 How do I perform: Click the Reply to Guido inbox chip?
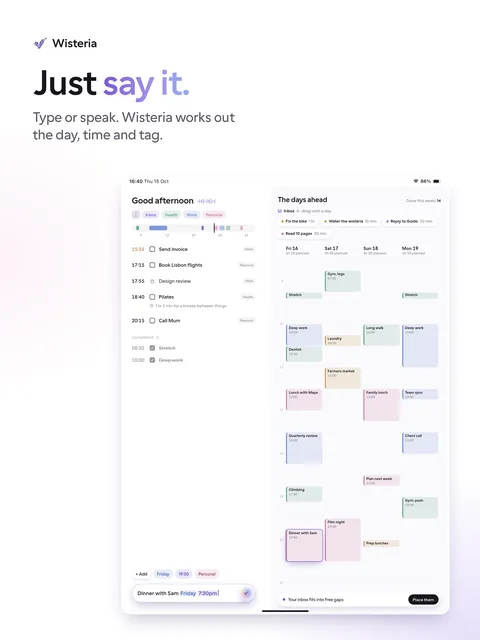tap(409, 221)
